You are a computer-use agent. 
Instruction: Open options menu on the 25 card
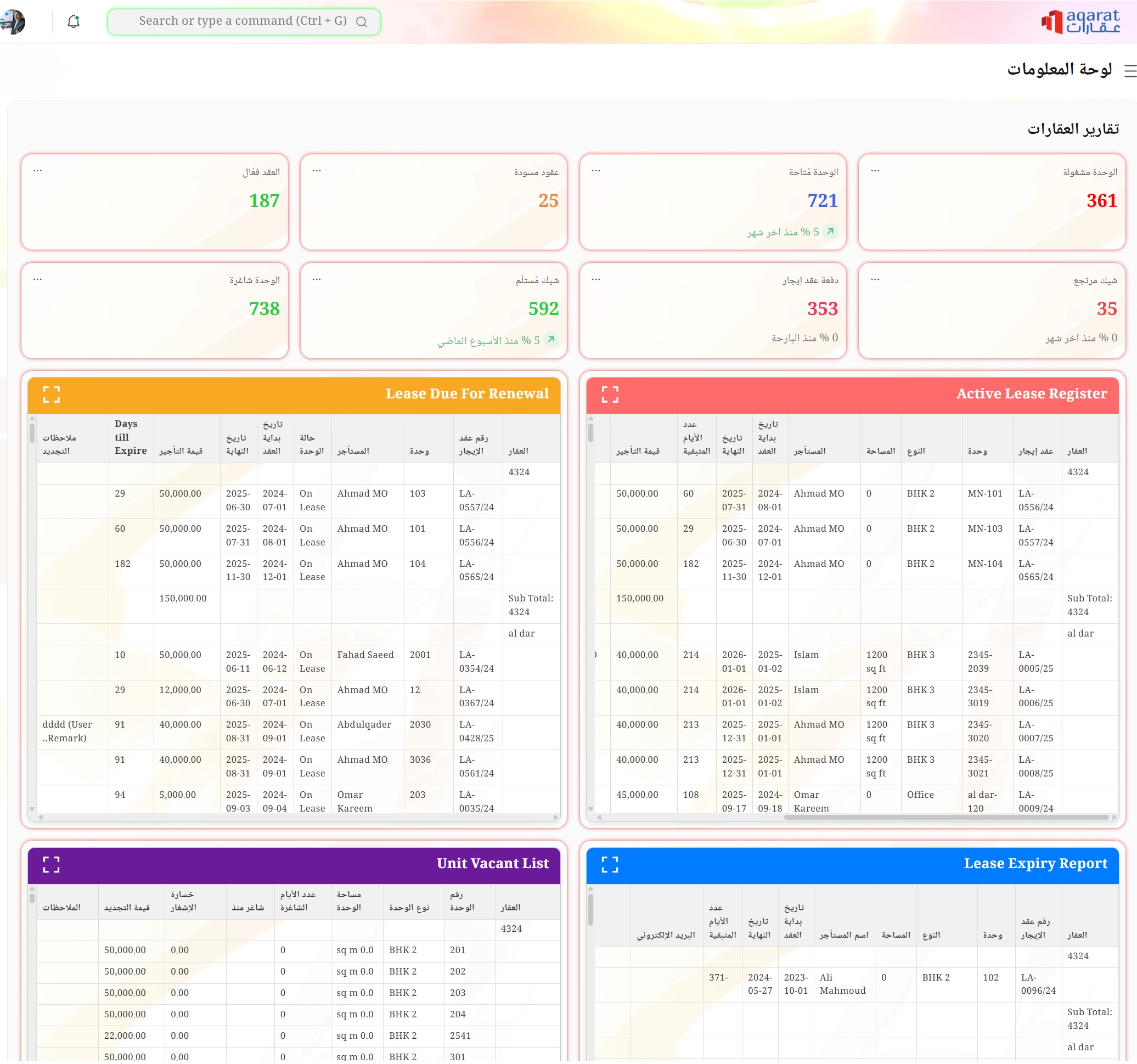tap(317, 171)
